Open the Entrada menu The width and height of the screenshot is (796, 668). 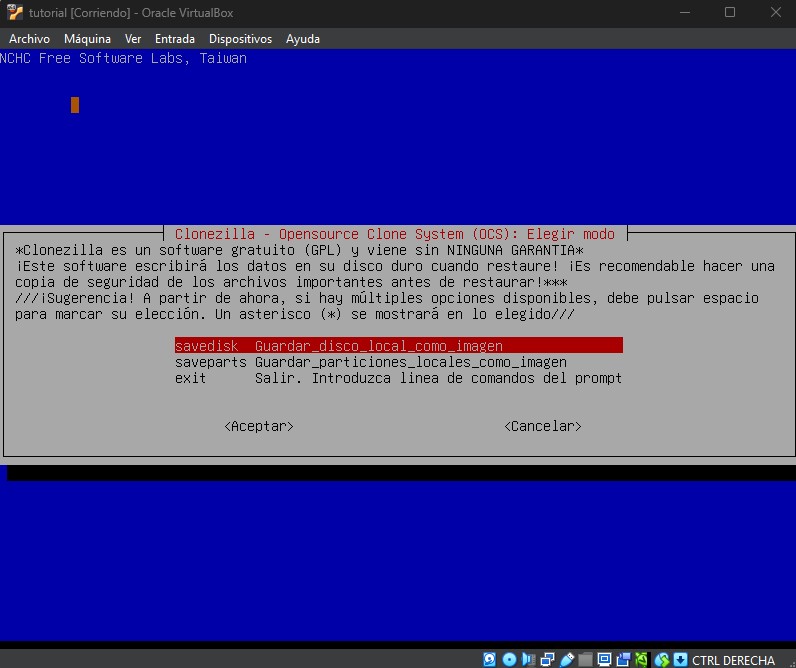tap(175, 39)
